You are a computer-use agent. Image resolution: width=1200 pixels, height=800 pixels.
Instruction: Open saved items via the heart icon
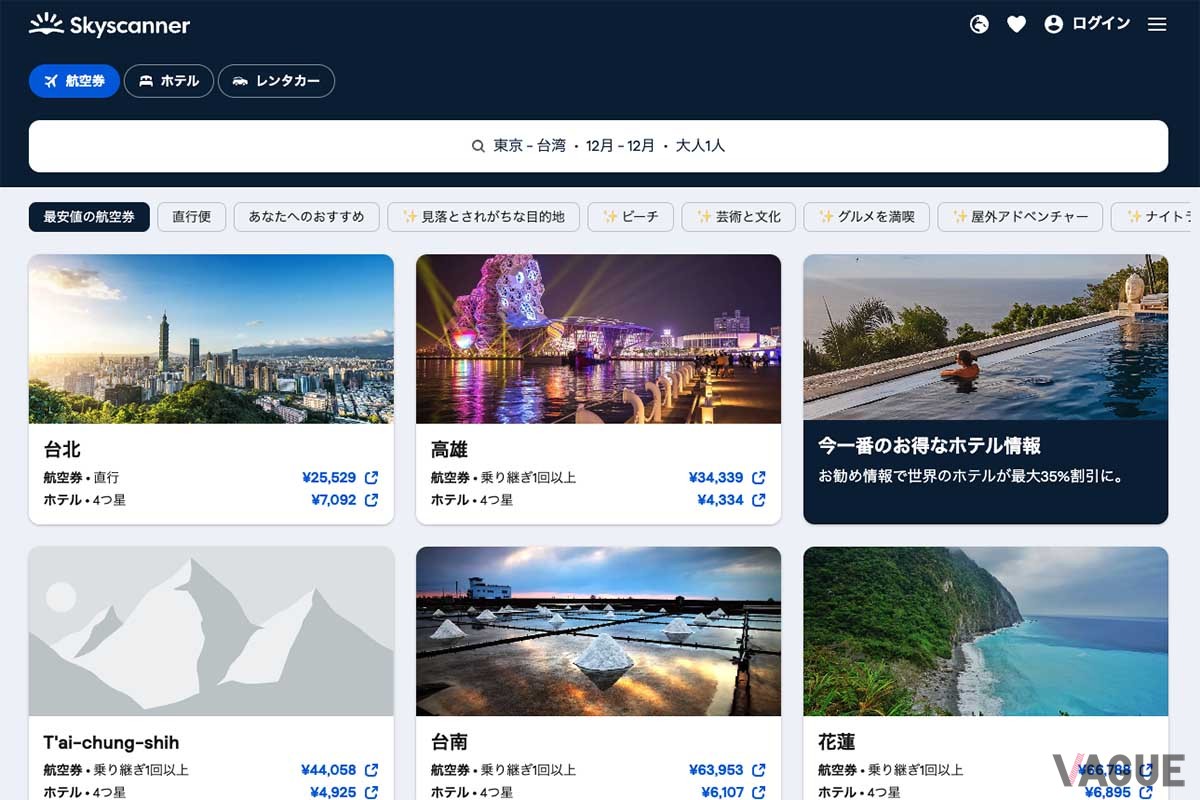point(1016,24)
